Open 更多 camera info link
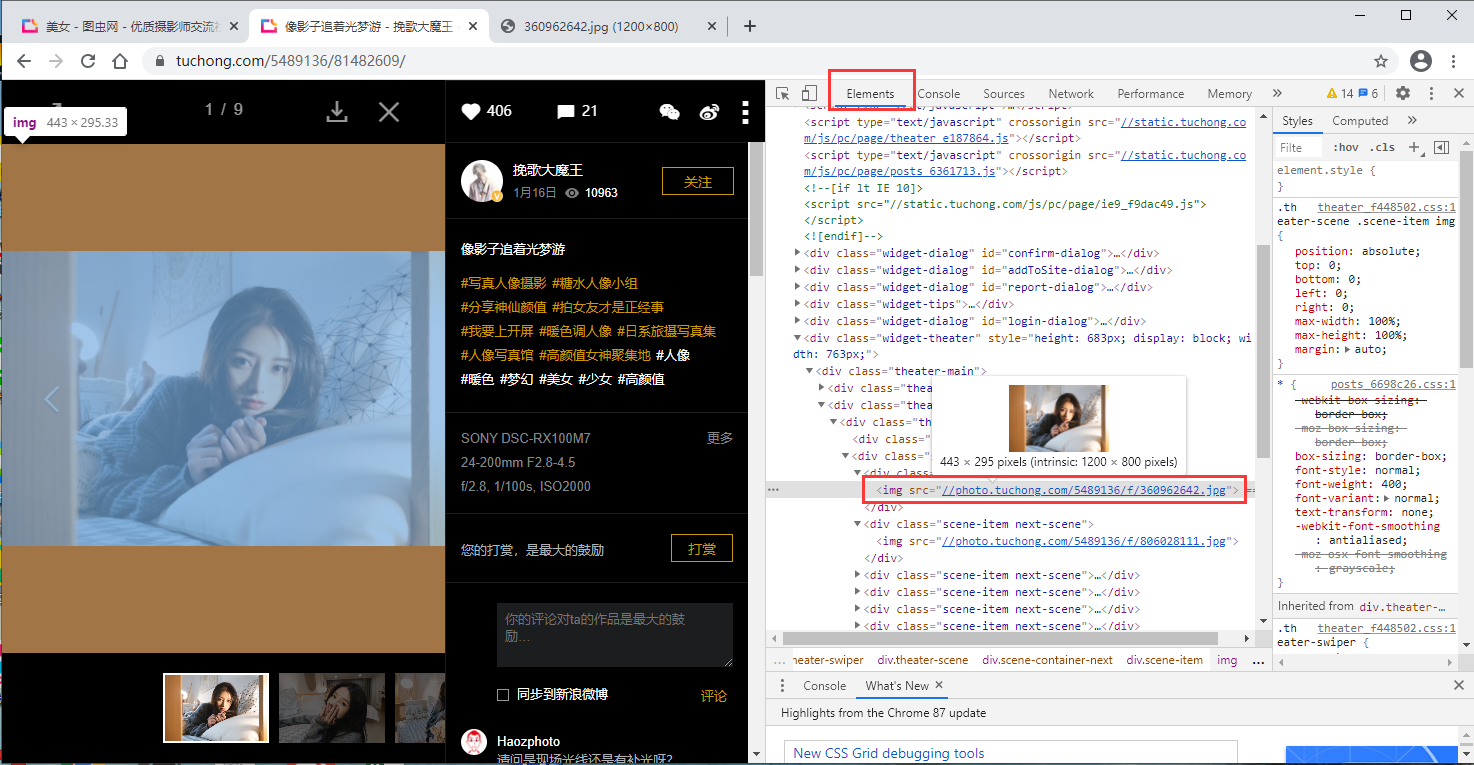Screen dimensions: 1474x765 pos(720,438)
